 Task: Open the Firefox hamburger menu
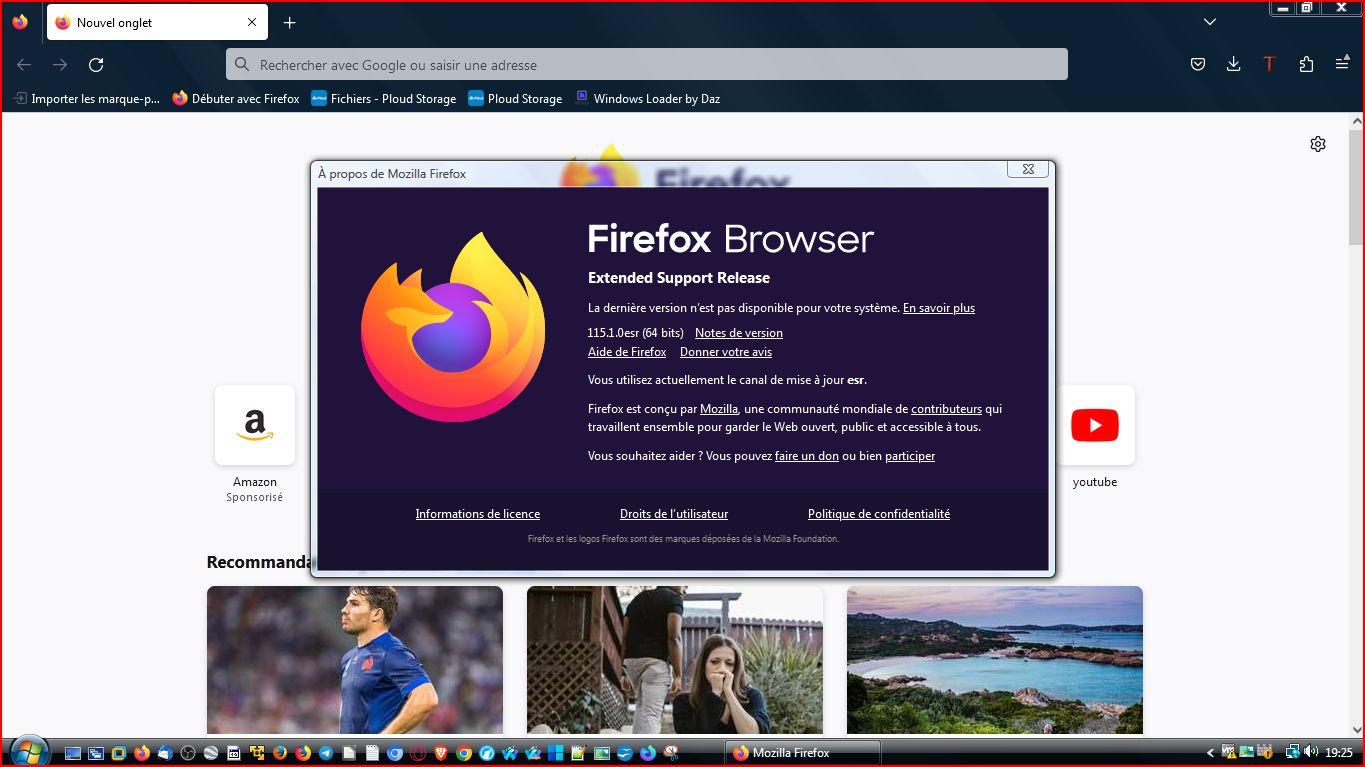point(1342,64)
